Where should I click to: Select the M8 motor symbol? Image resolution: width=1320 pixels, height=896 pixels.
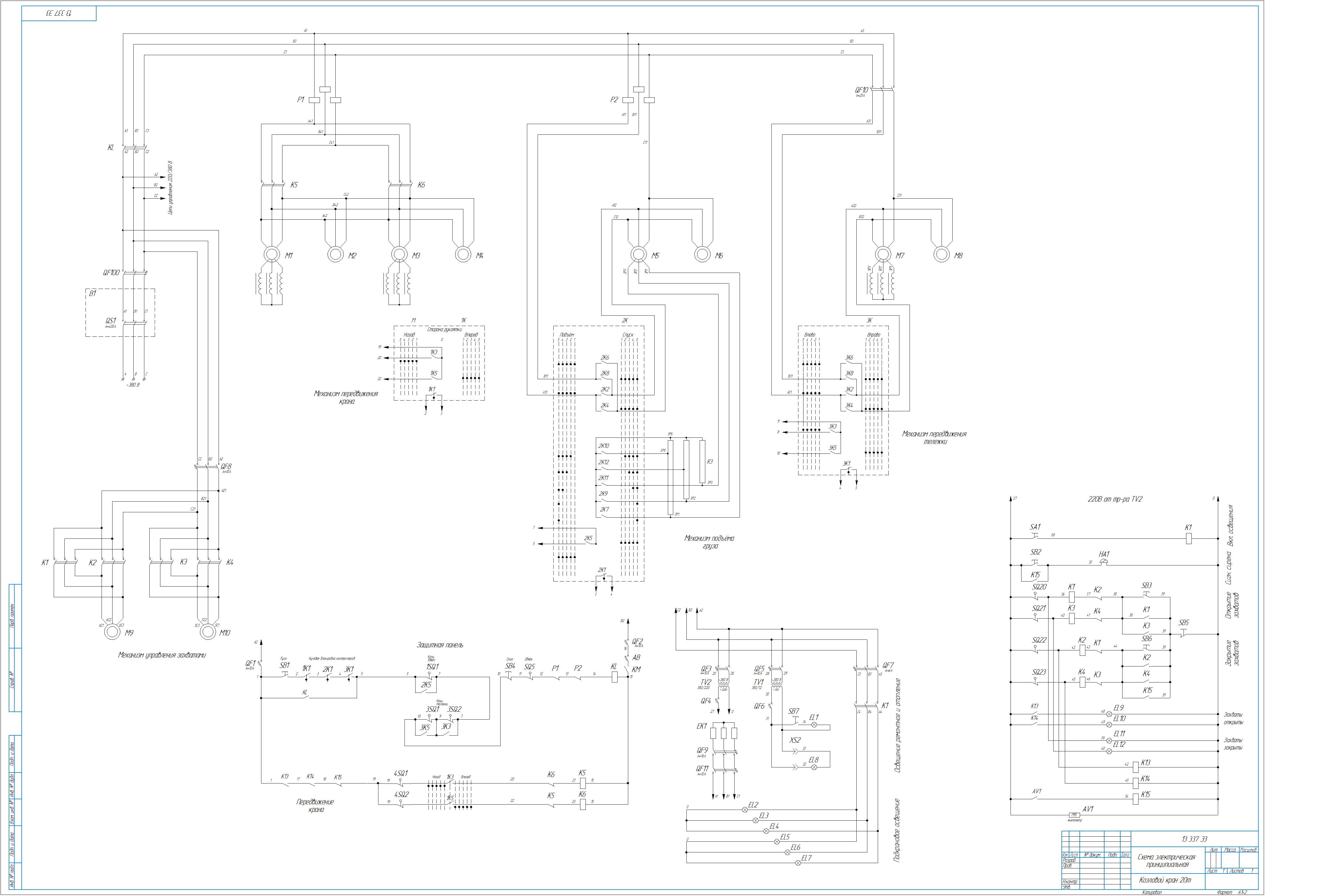[x=941, y=254]
